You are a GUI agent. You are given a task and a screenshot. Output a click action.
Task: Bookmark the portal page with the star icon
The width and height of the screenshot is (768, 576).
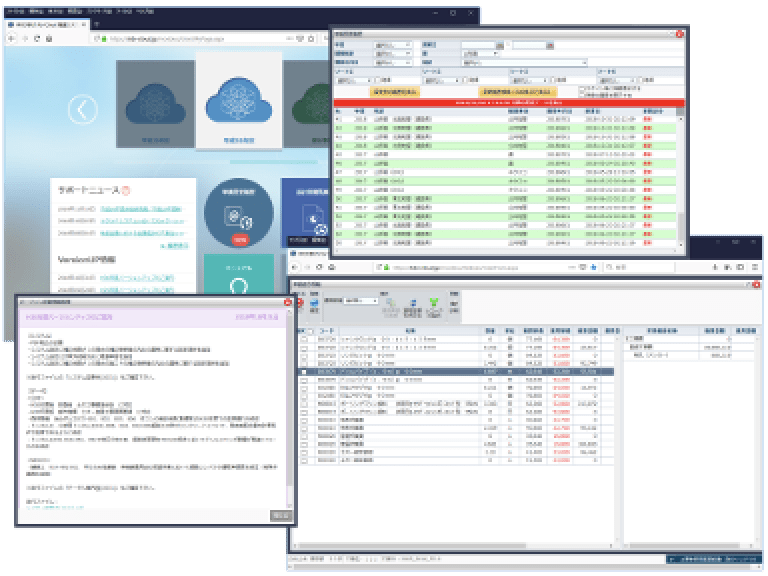coord(311,38)
